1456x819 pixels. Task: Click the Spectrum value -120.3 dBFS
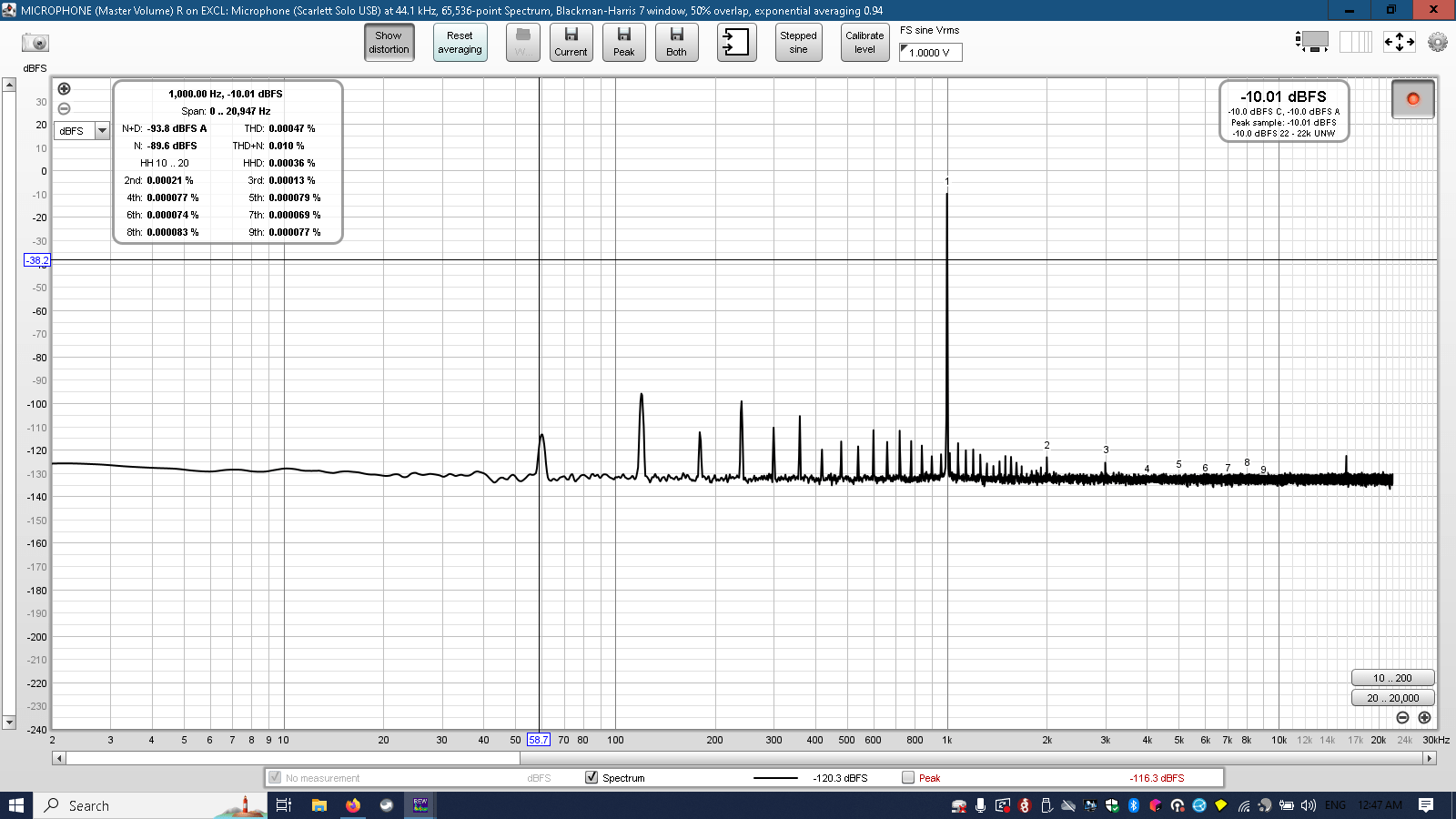coord(840,778)
